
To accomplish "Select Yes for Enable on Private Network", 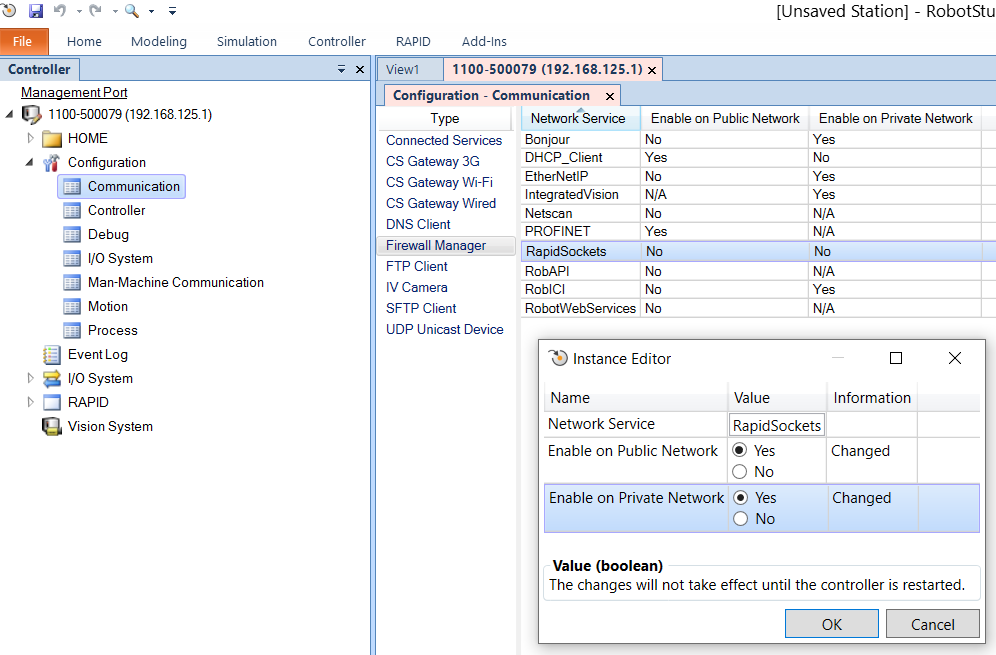I will [x=740, y=497].
